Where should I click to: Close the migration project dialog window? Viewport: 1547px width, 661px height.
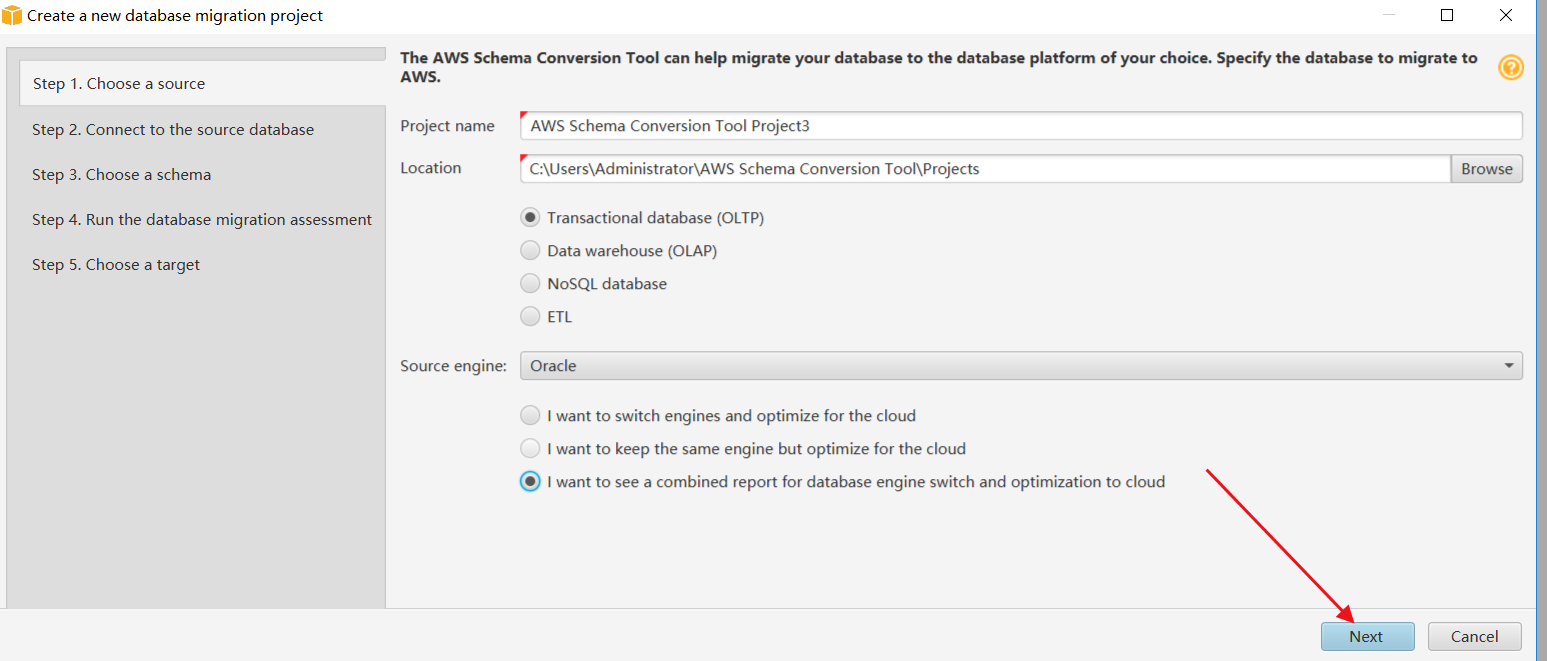click(1505, 15)
